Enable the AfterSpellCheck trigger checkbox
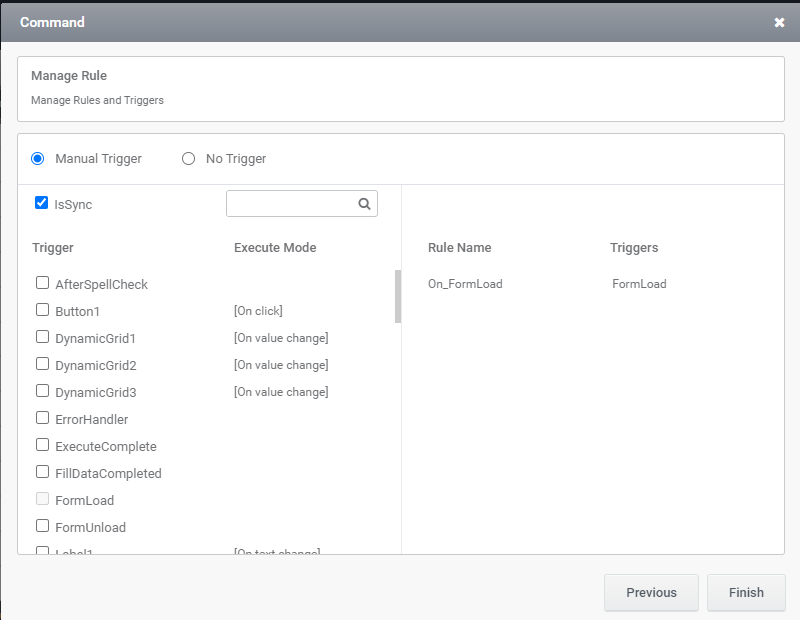Viewport: 800px width, 620px height. (43, 283)
